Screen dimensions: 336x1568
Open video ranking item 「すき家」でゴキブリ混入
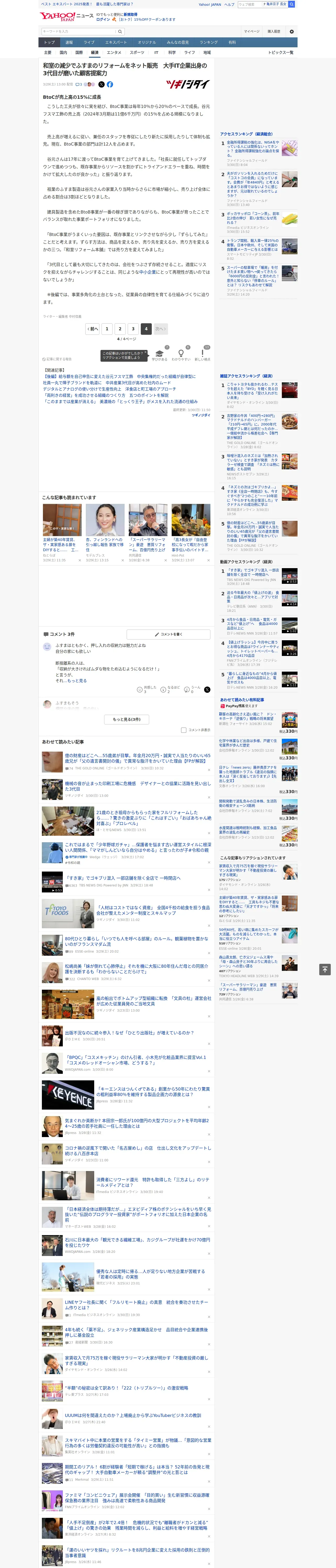tap(253, 572)
